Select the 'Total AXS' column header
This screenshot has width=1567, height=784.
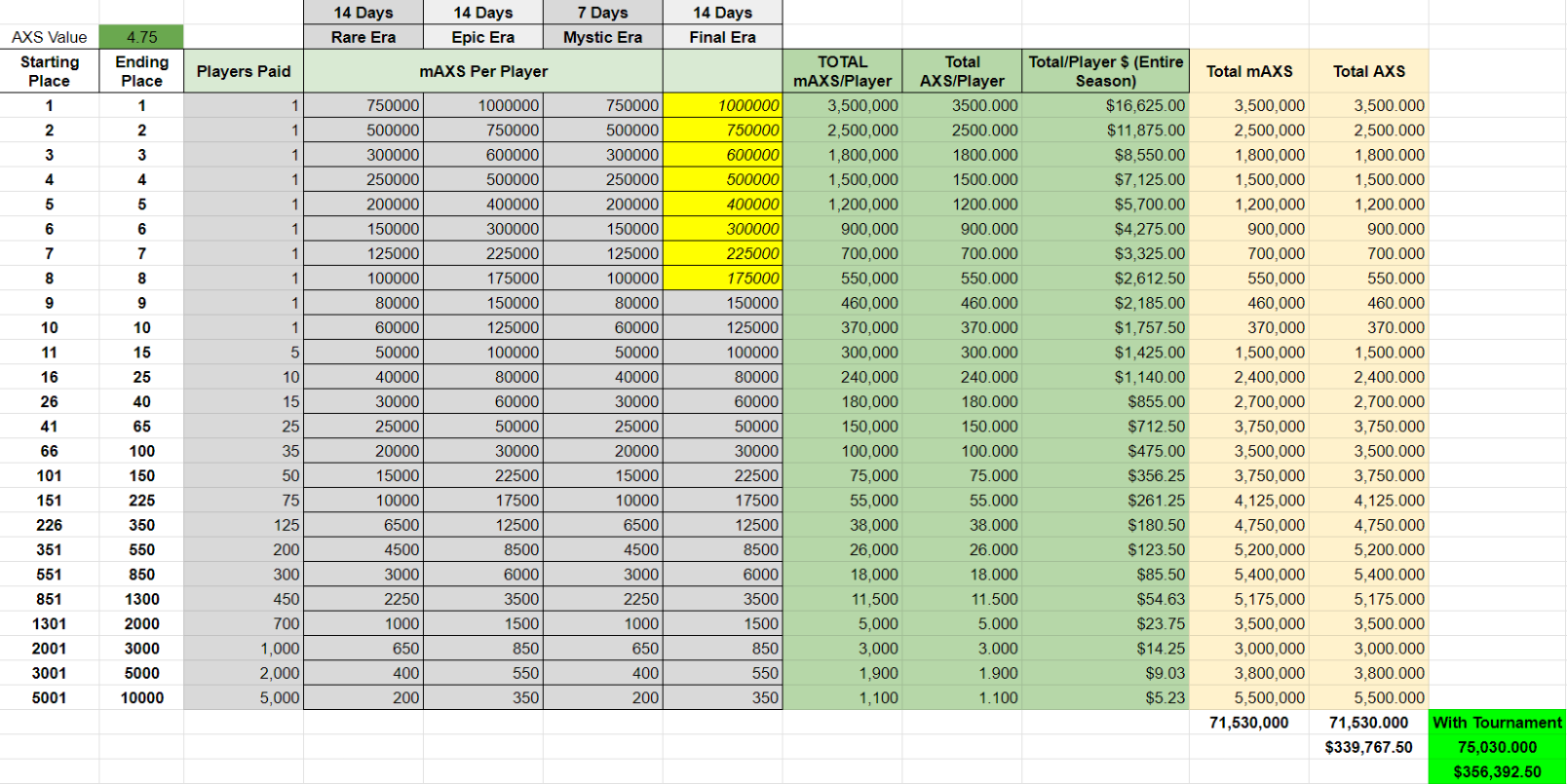(x=1369, y=71)
